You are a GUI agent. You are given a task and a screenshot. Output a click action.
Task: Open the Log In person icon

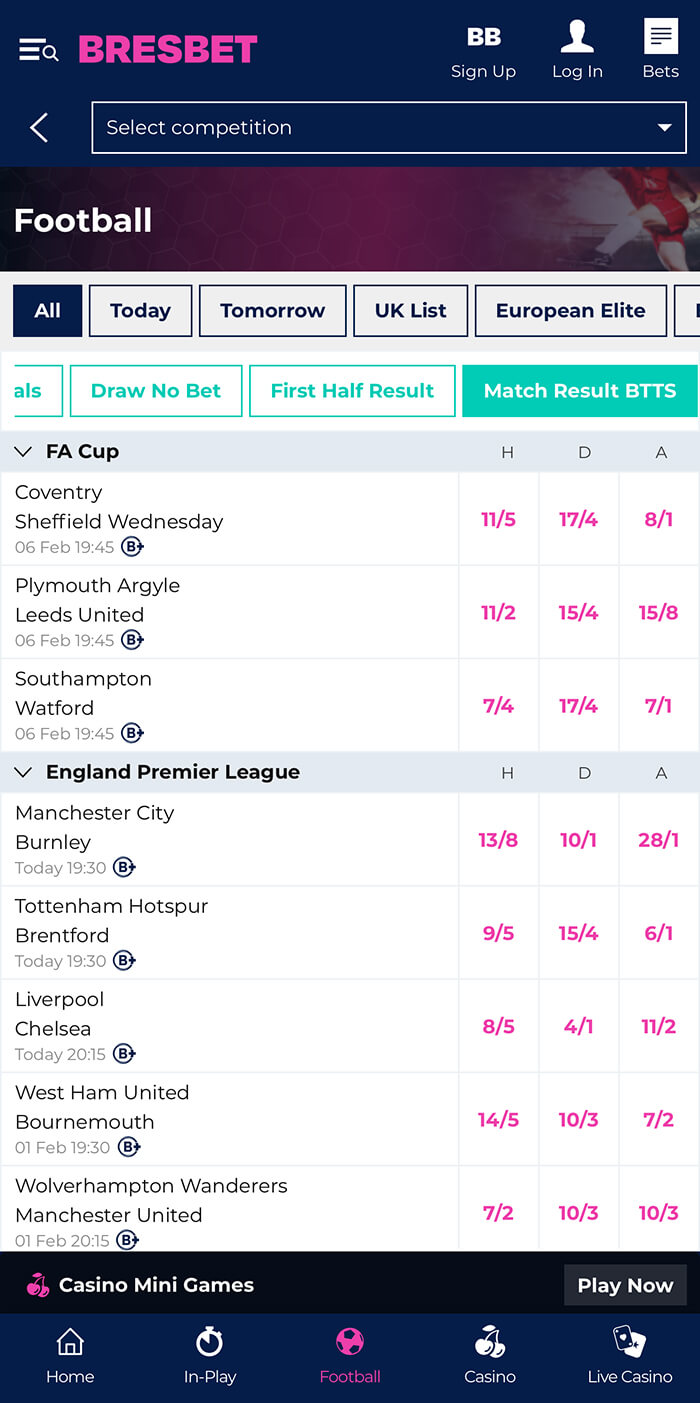click(577, 36)
